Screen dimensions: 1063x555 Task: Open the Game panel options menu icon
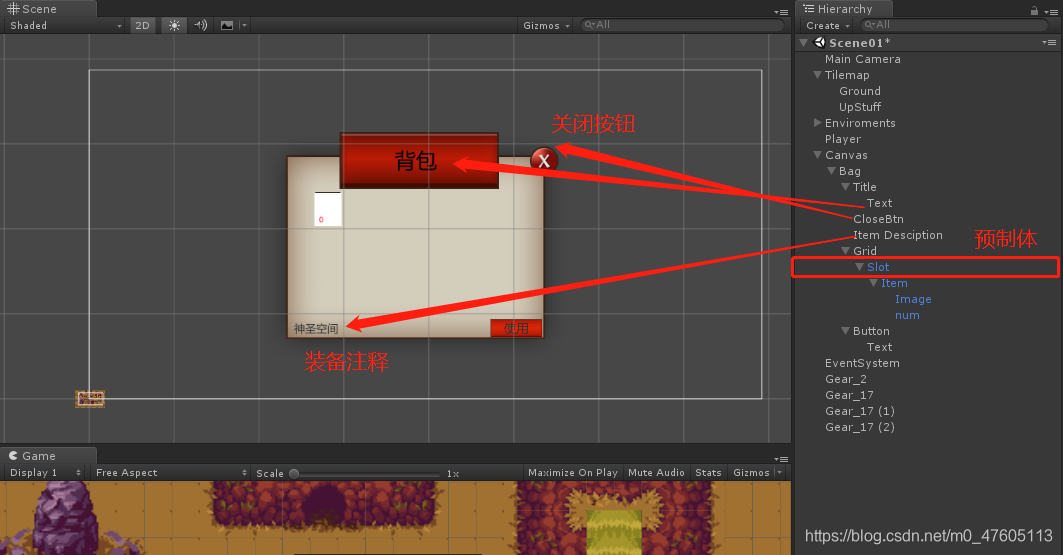pos(781,459)
